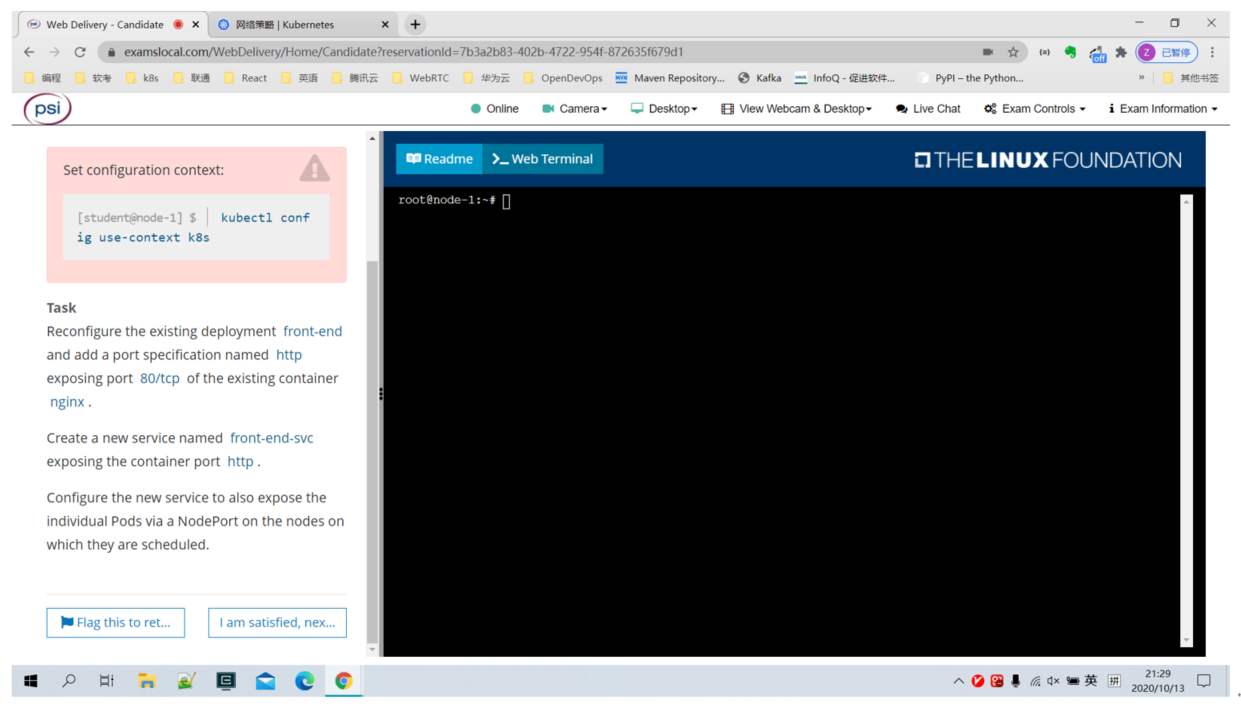Click the 80/tcp port text
The height and width of the screenshot is (712, 1241).
pyautogui.click(x=160, y=378)
